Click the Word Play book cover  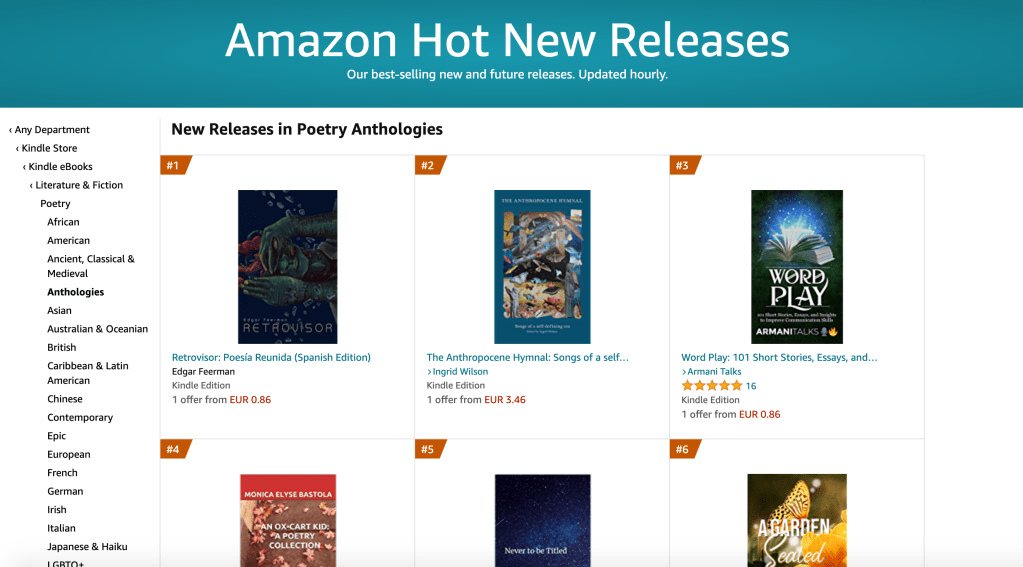(797, 267)
